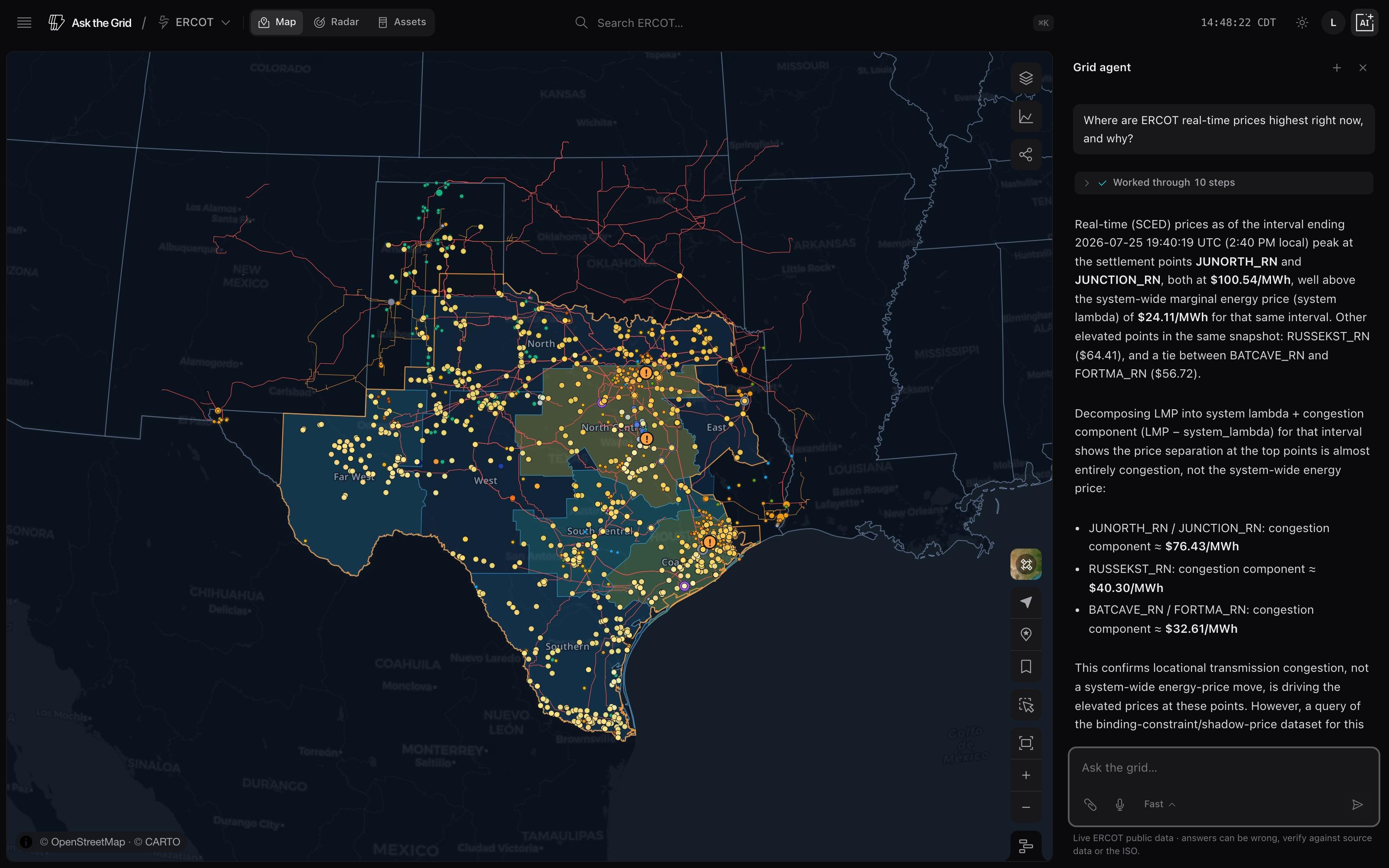
Task: Click the Far West zone label
Action: point(354,477)
